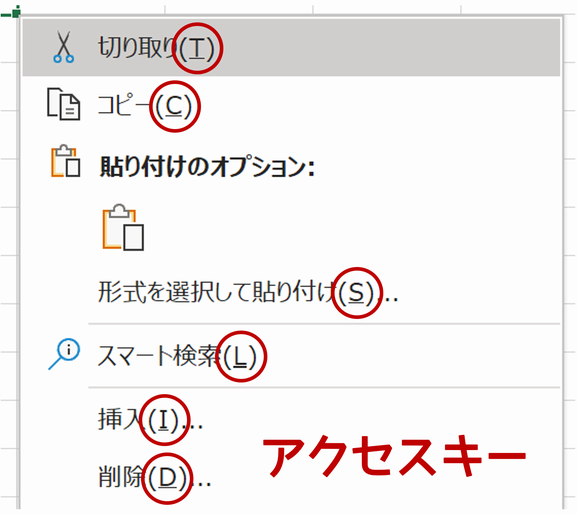Click the green fill handle above the menu
The width and height of the screenshot is (577, 514).
point(14,13)
